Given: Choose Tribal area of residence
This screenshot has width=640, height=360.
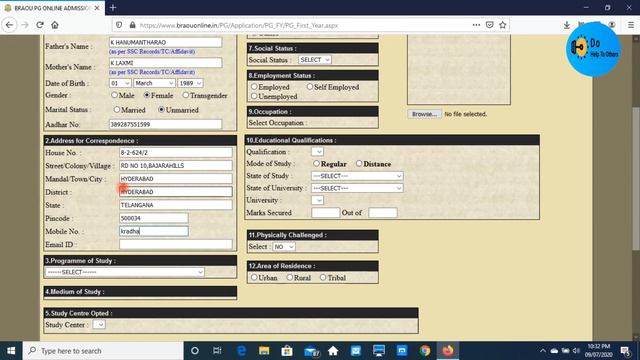Looking at the screenshot, I should 323,277.
